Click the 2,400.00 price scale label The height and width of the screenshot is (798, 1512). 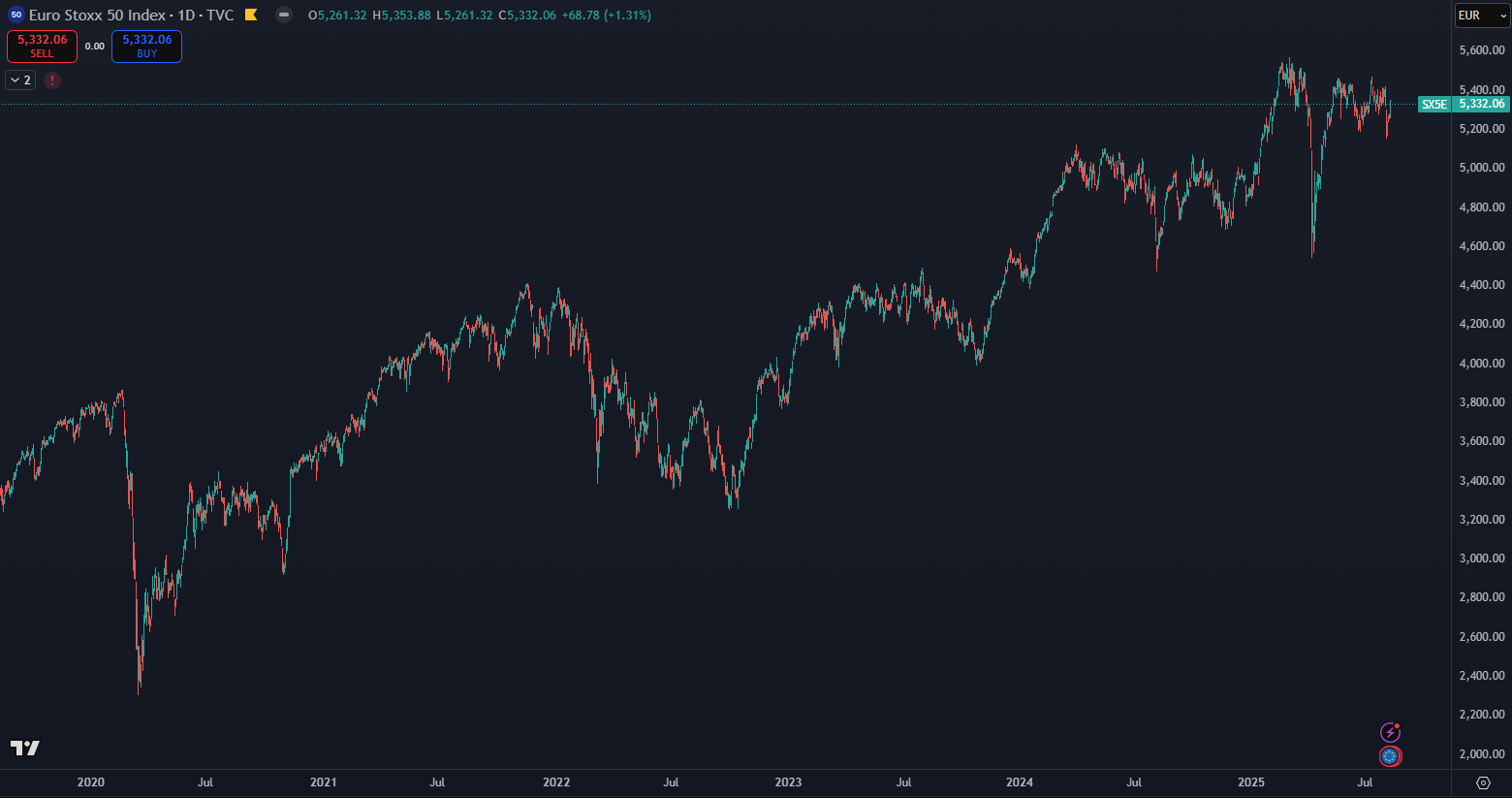coord(1482,676)
